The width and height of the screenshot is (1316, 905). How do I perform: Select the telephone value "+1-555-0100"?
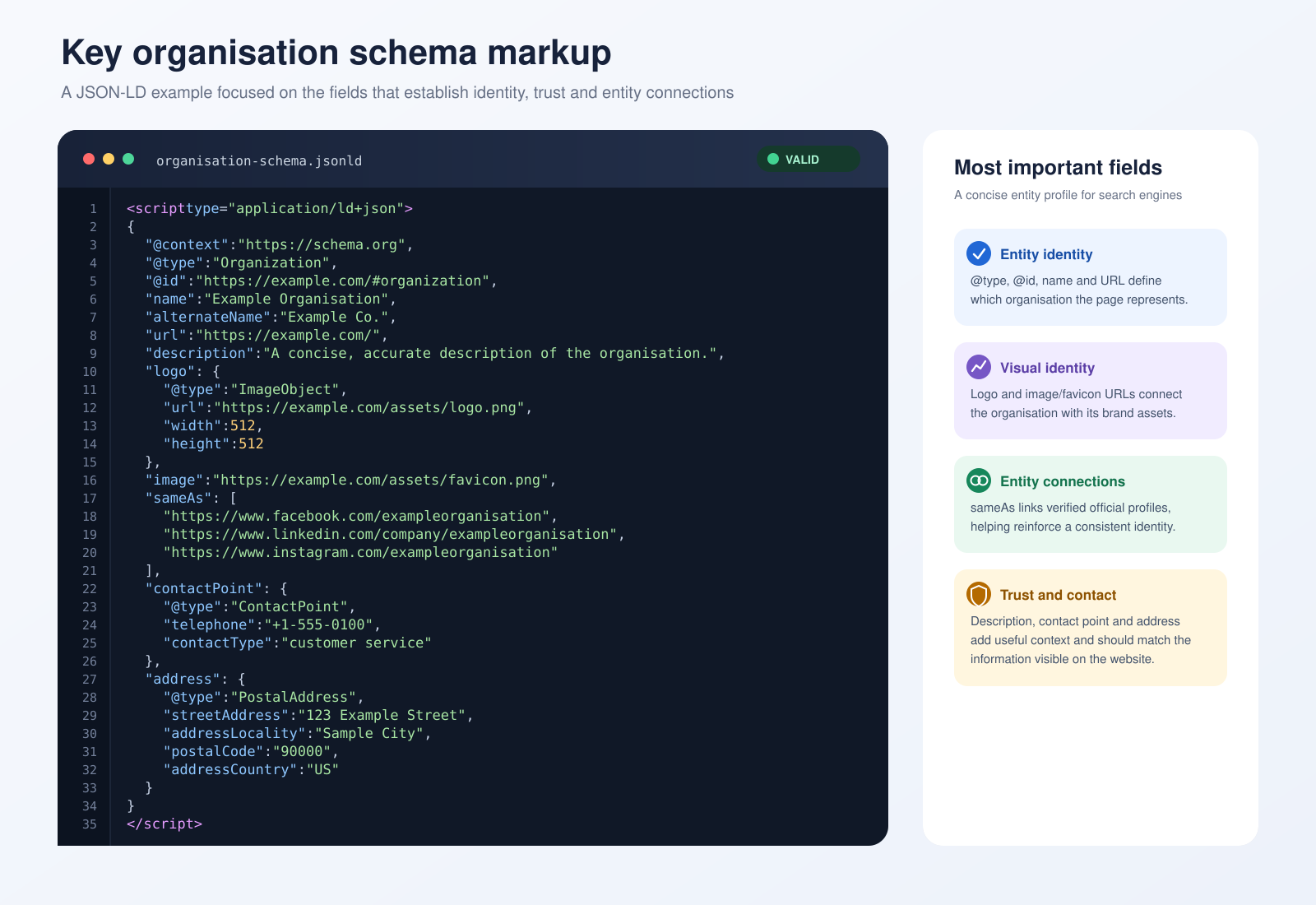point(317,624)
